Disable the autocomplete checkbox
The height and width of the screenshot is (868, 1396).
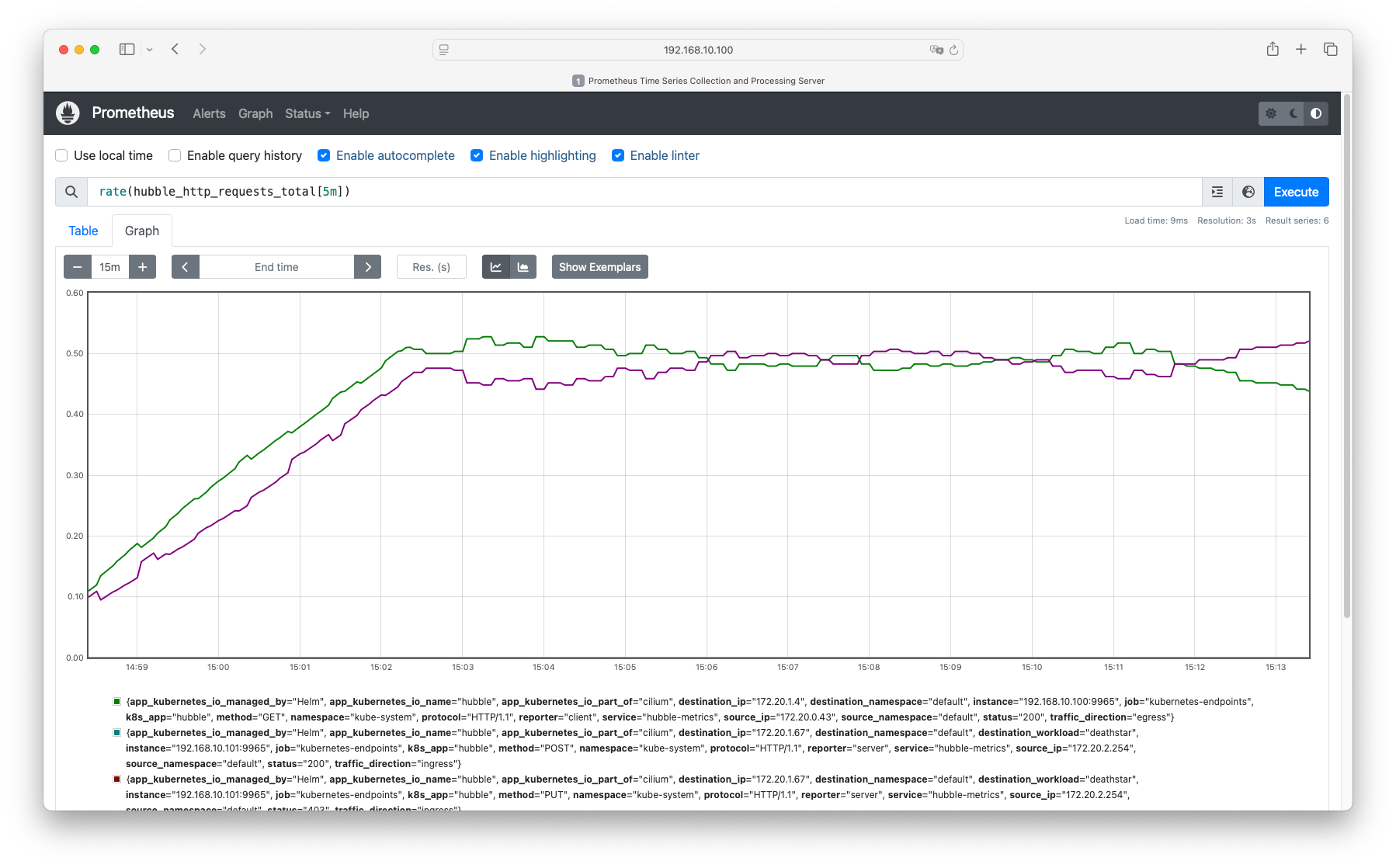click(324, 155)
